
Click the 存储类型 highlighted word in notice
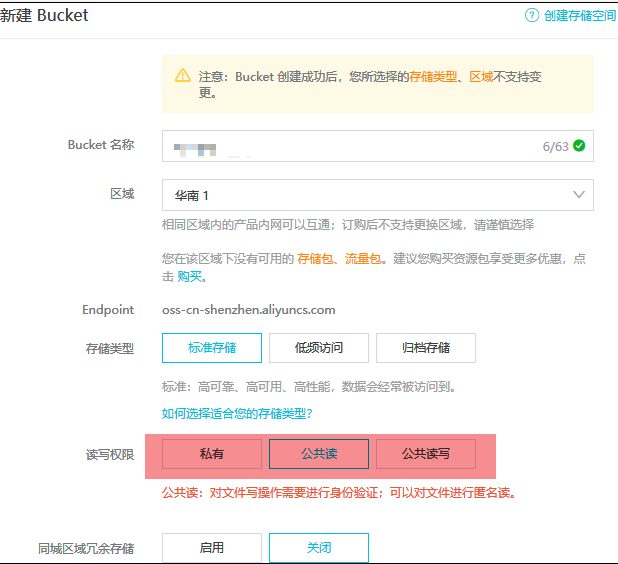(433, 76)
